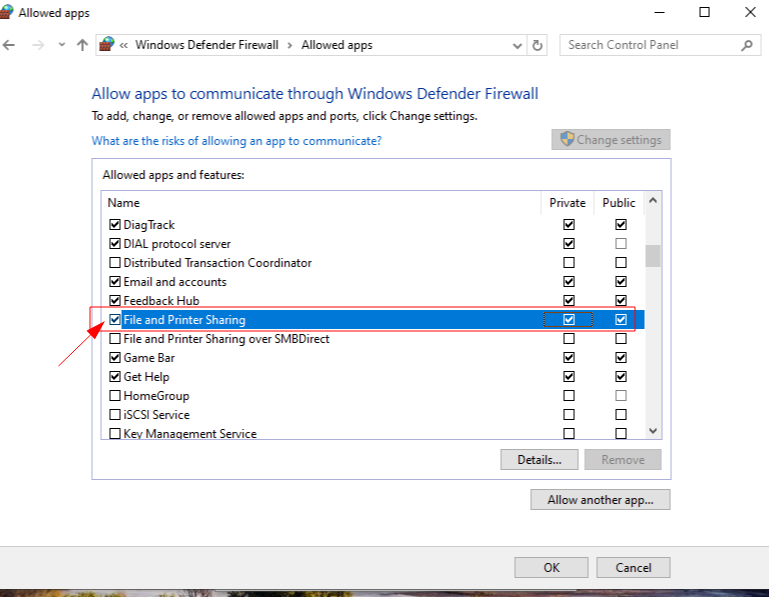This screenshot has width=769, height=597.
Task: Enable Distributed Transaction Coordinator name checkbox
Action: click(115, 263)
